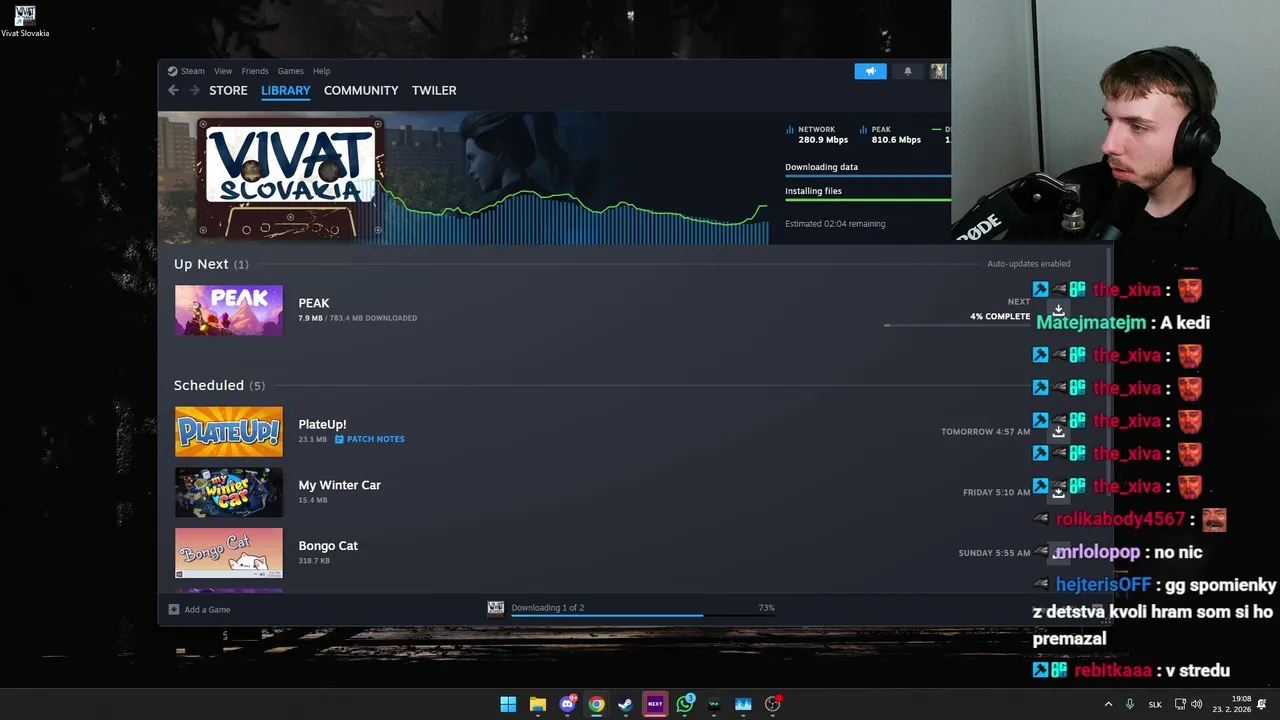1280x720 pixels.
Task: Open the Steam notifications bell
Action: tap(908, 71)
